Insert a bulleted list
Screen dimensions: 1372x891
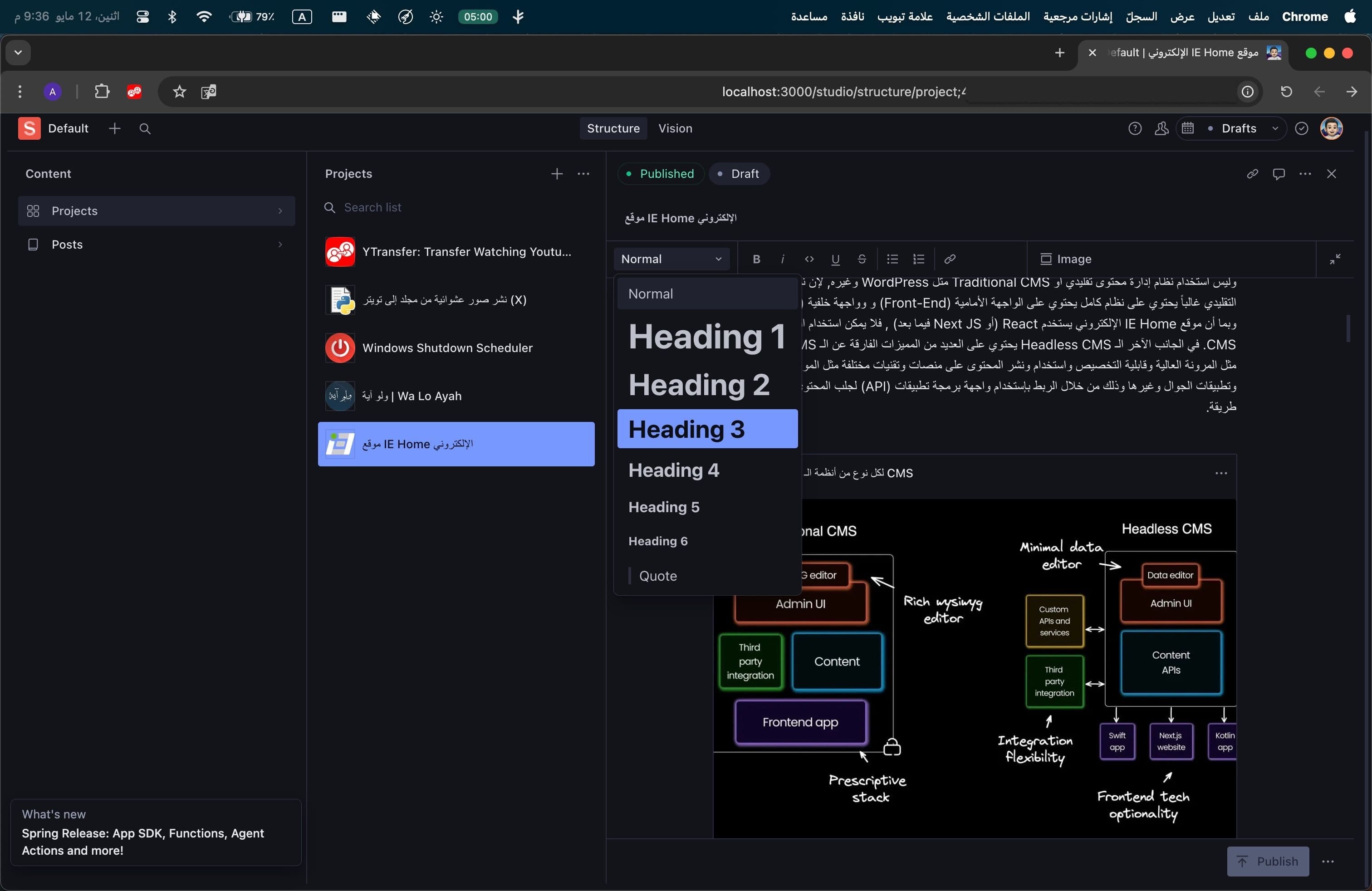(892, 259)
